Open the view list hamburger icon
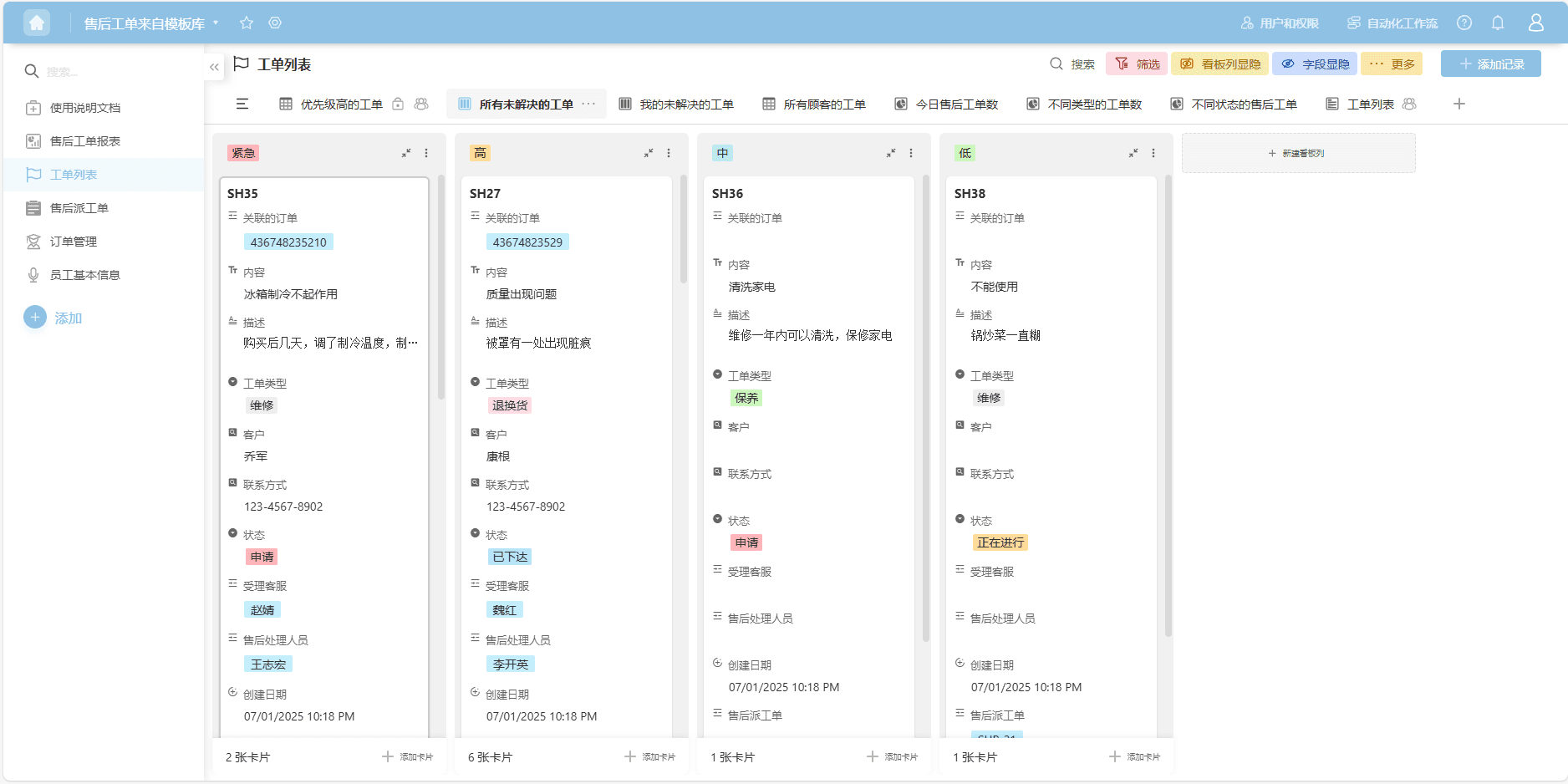The image size is (1568, 784). tap(242, 104)
